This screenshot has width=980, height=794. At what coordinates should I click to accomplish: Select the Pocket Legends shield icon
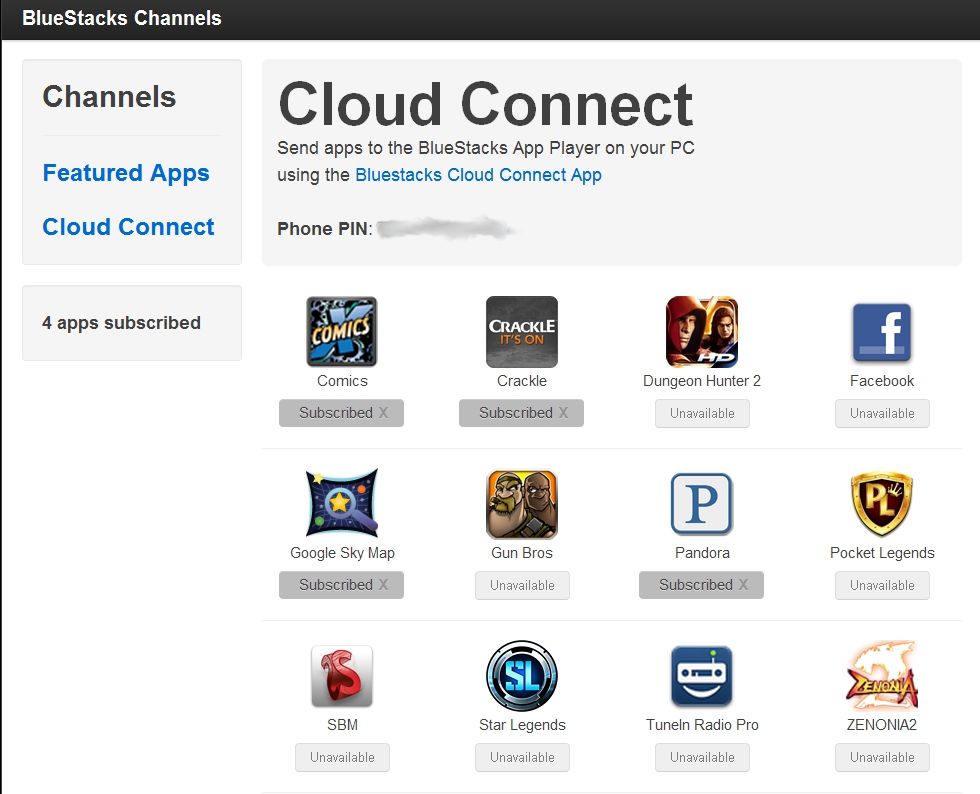pyautogui.click(x=881, y=503)
